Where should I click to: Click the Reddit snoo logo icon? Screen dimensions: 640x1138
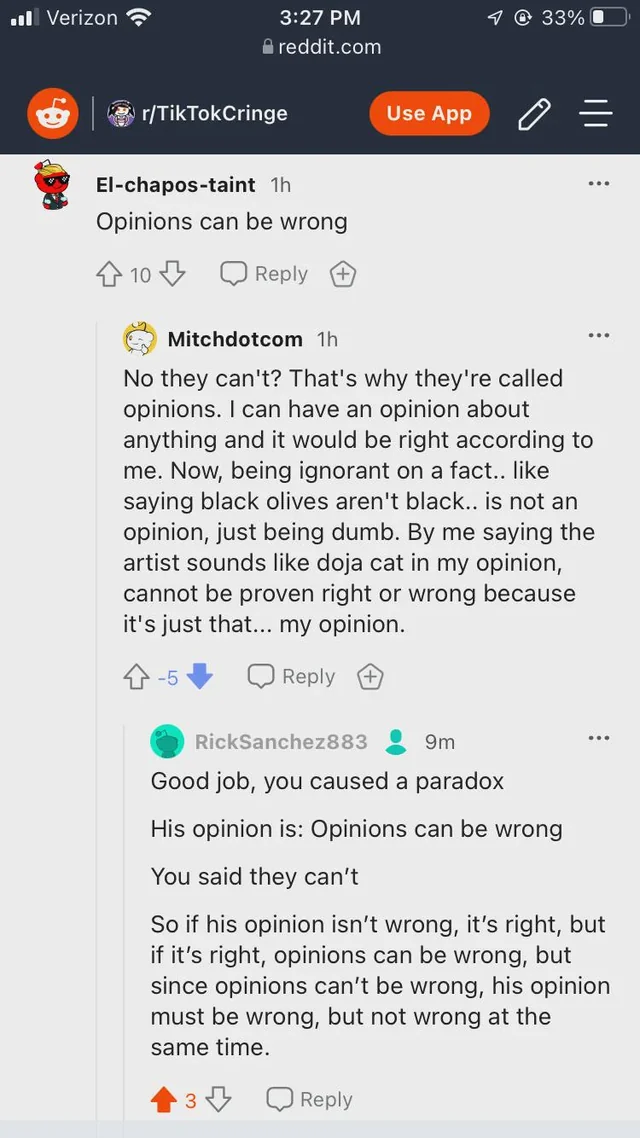(x=52, y=113)
